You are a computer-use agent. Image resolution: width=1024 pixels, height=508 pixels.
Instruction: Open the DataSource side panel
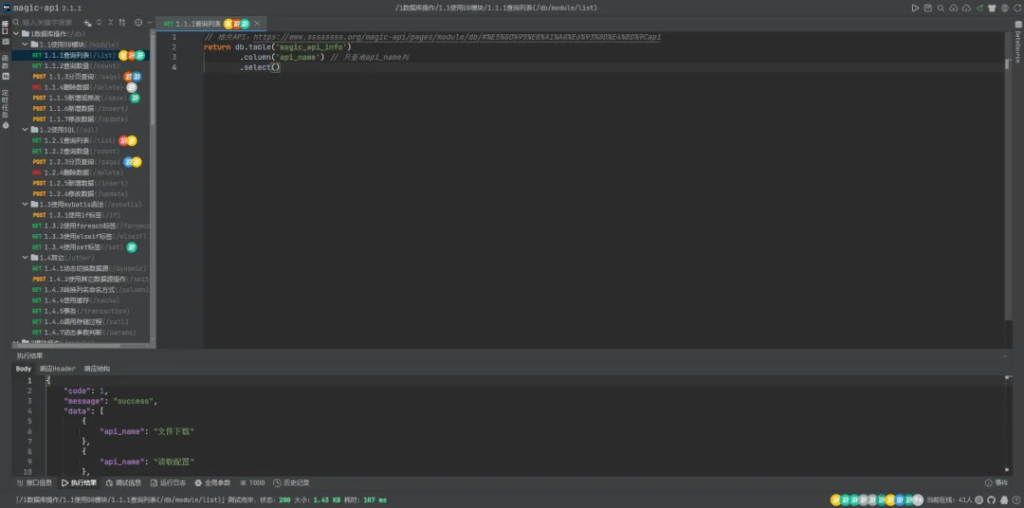click(x=1018, y=47)
